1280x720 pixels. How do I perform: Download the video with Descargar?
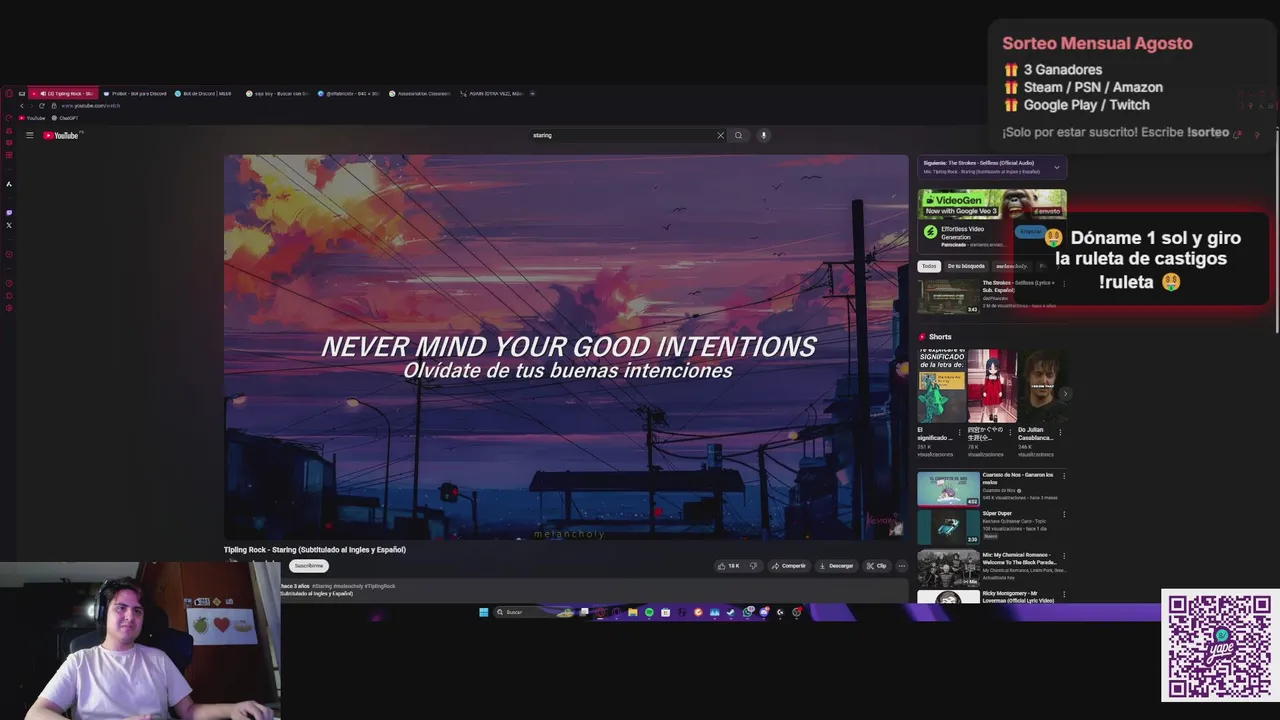[x=836, y=566]
